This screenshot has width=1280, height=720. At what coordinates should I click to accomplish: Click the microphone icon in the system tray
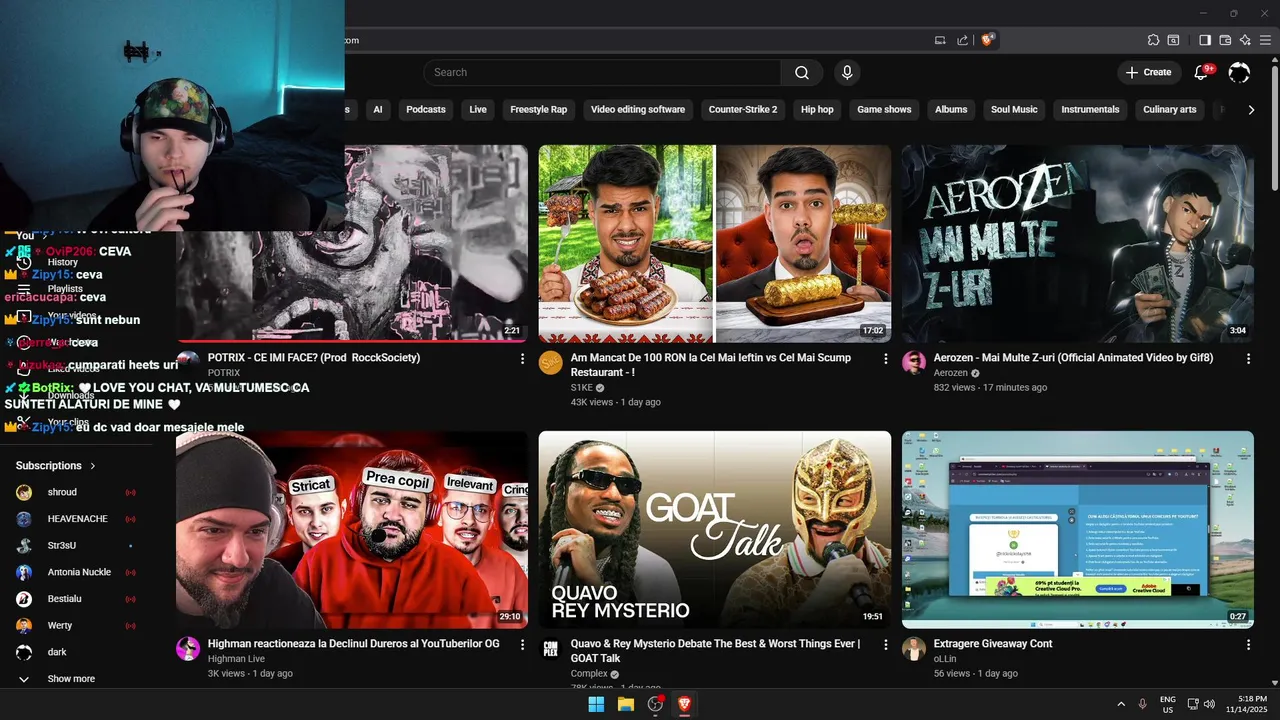1142,704
